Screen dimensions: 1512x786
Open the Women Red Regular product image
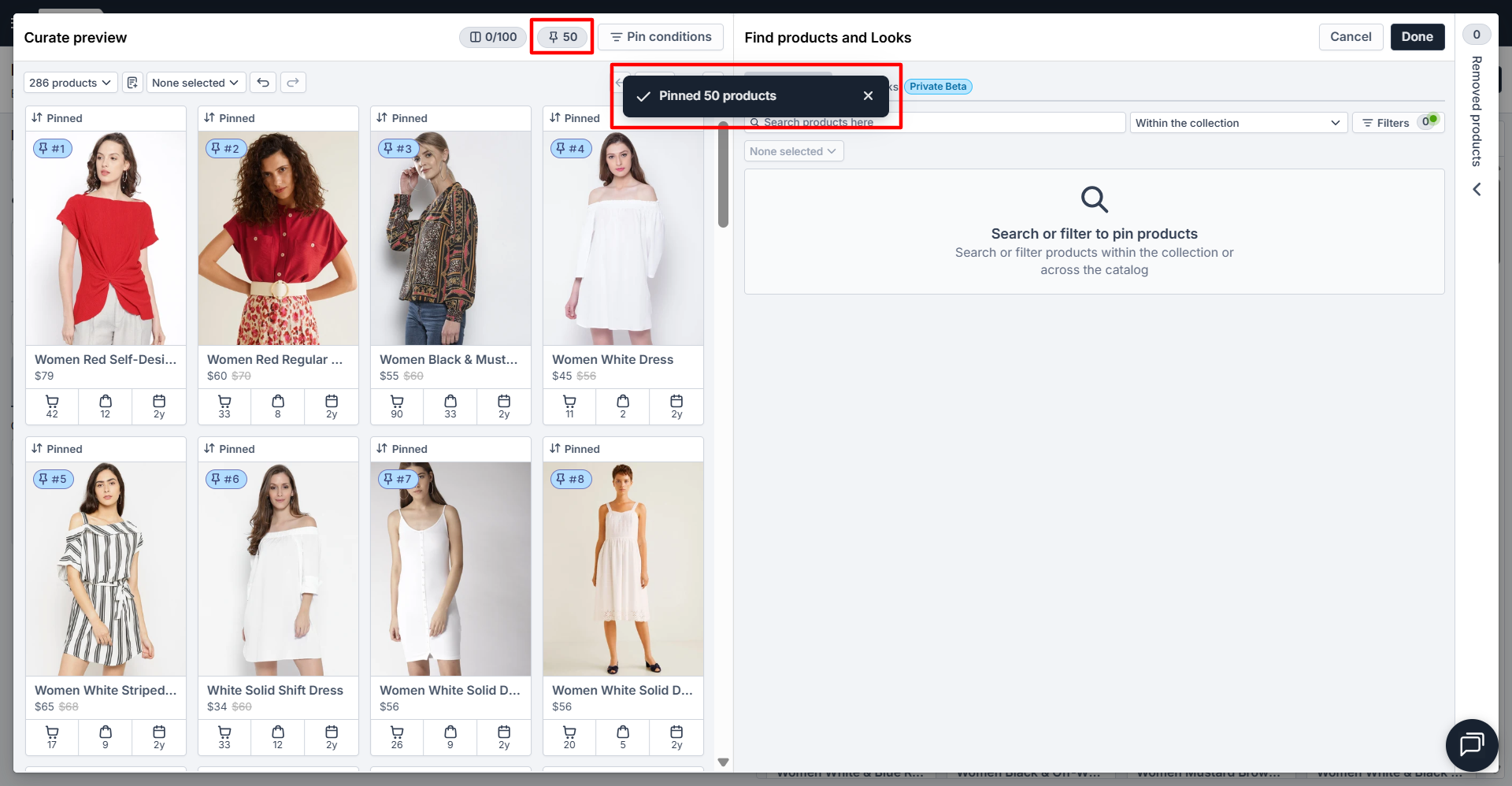(278, 238)
